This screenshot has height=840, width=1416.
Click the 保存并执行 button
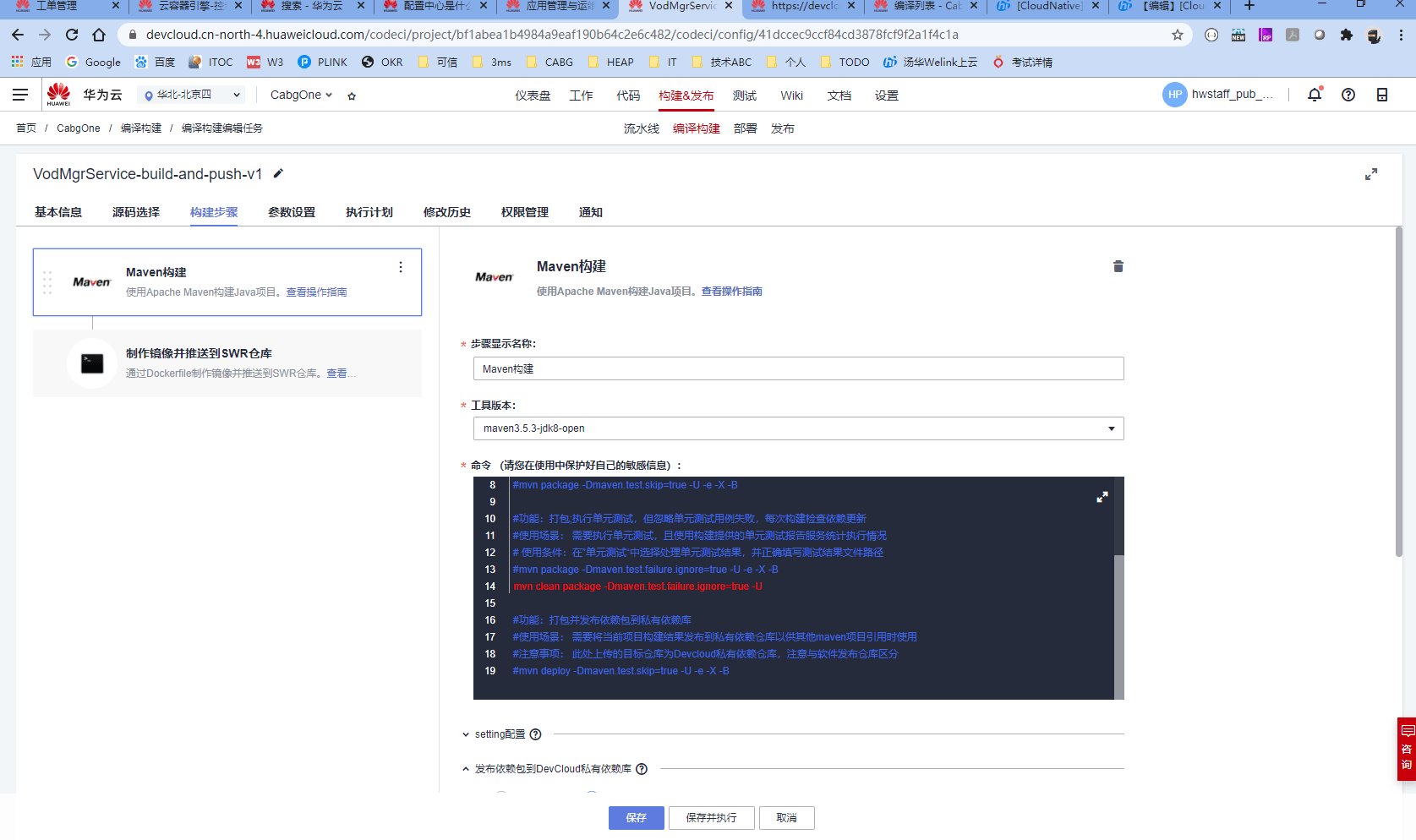pyautogui.click(x=711, y=818)
